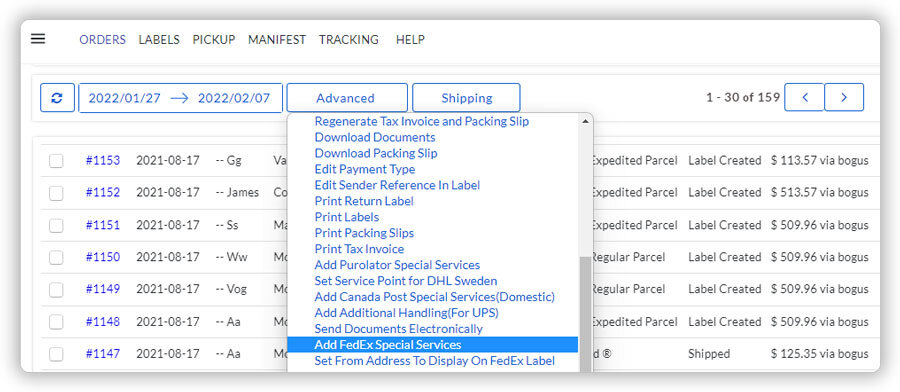
Task: Open order link #1149
Action: point(103,289)
